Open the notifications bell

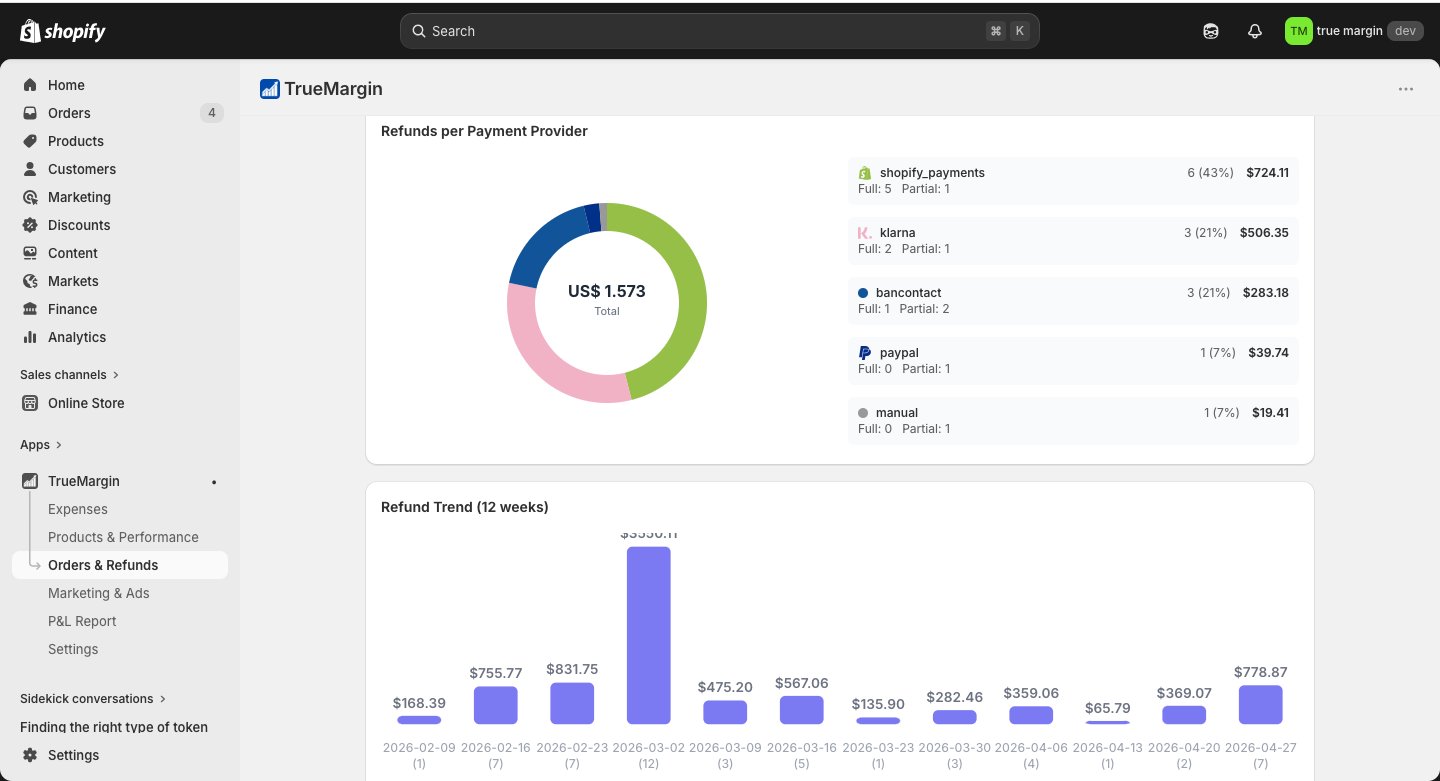click(x=1255, y=31)
